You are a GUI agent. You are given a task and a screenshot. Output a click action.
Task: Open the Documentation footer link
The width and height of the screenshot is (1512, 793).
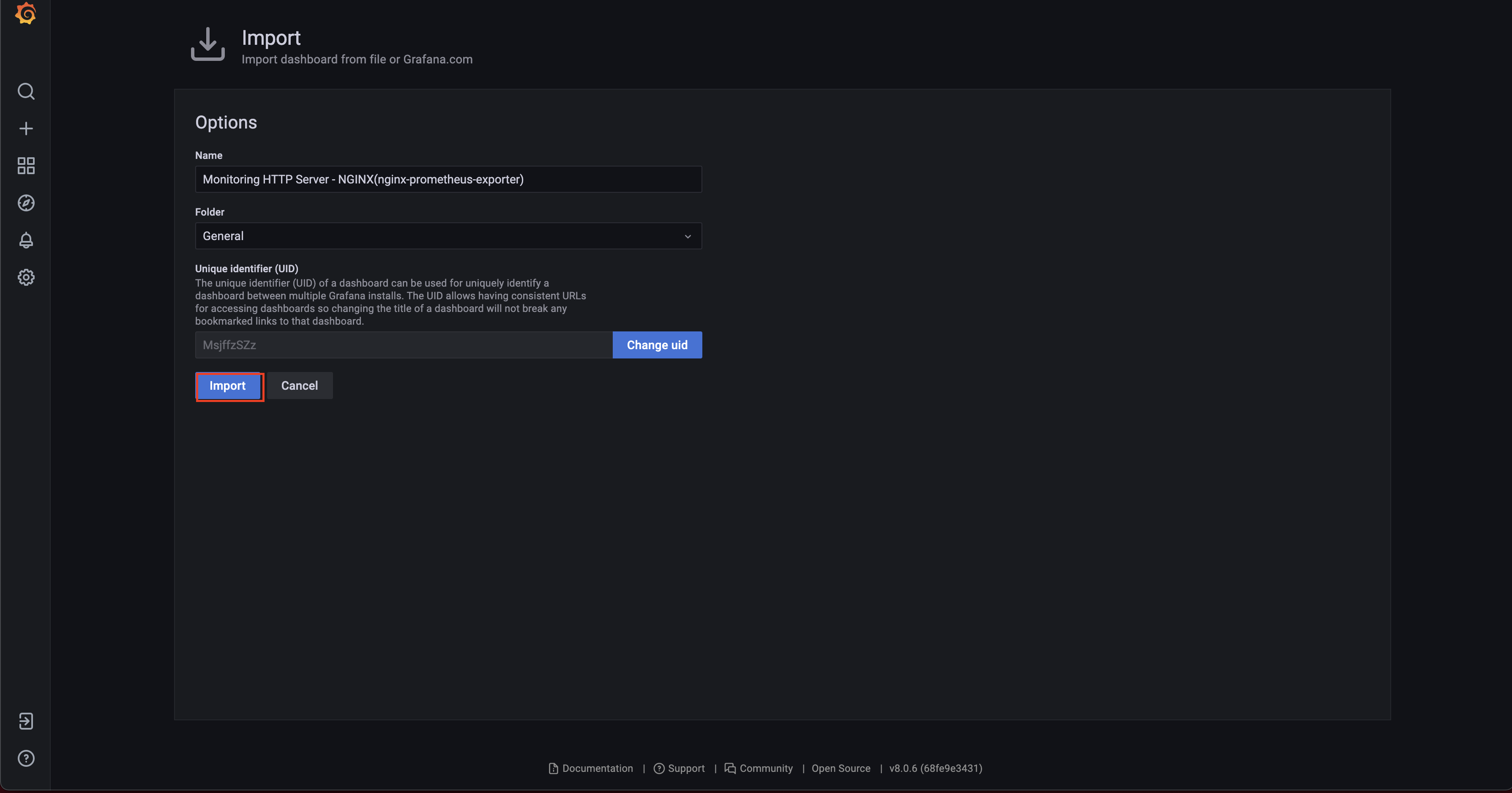click(597, 768)
